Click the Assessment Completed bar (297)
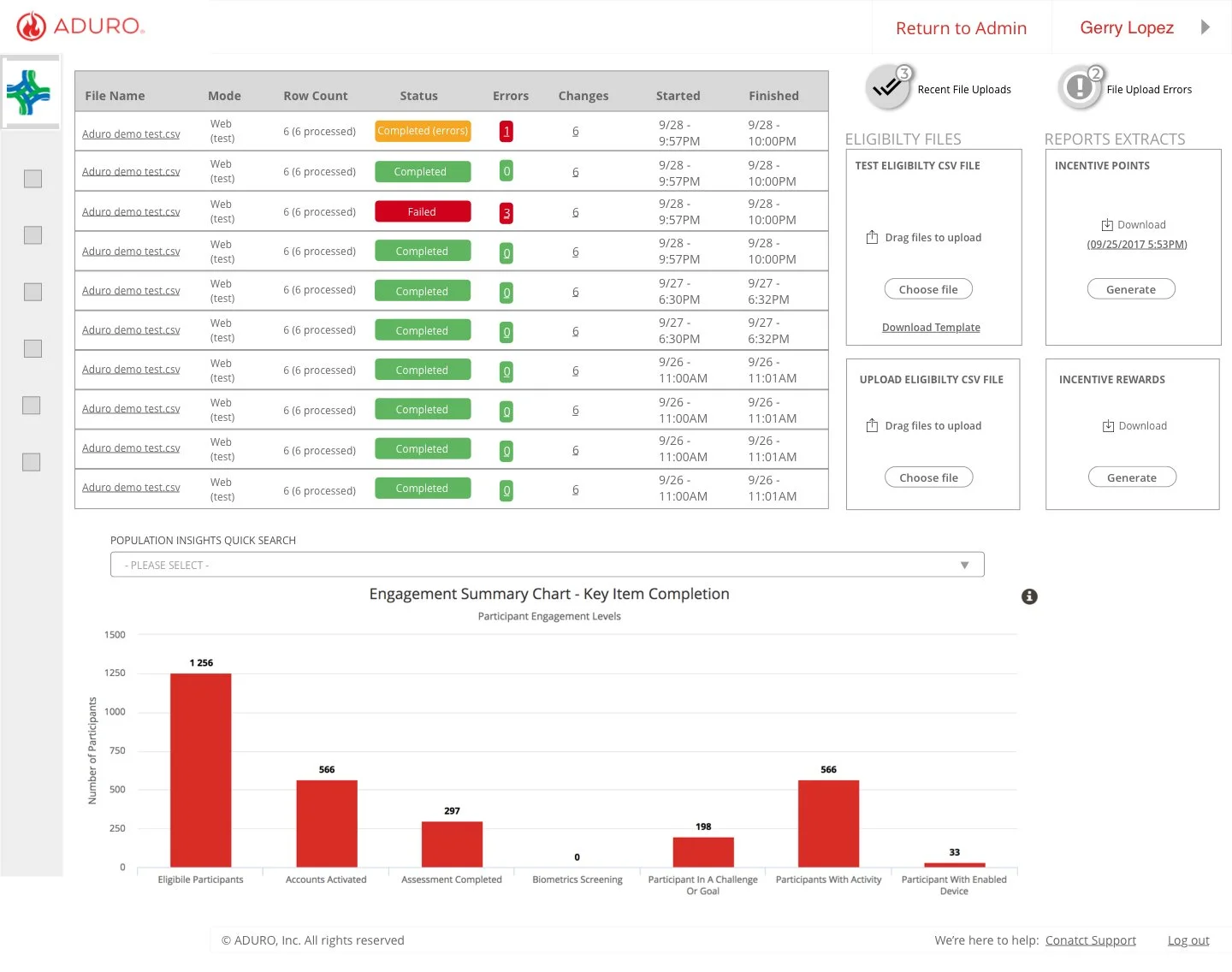This screenshot has width=1232, height=972. pos(452,845)
